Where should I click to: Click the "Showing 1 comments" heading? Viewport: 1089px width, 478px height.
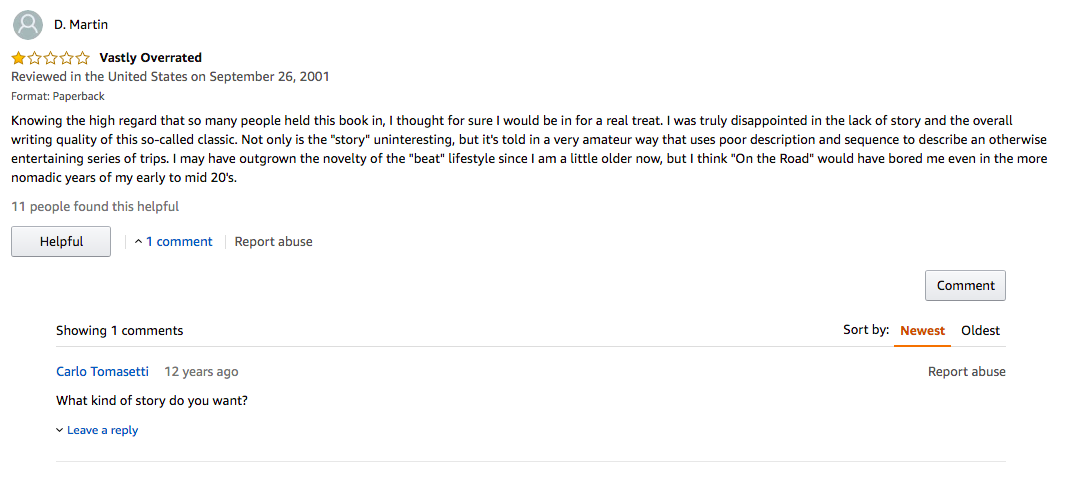click(119, 330)
